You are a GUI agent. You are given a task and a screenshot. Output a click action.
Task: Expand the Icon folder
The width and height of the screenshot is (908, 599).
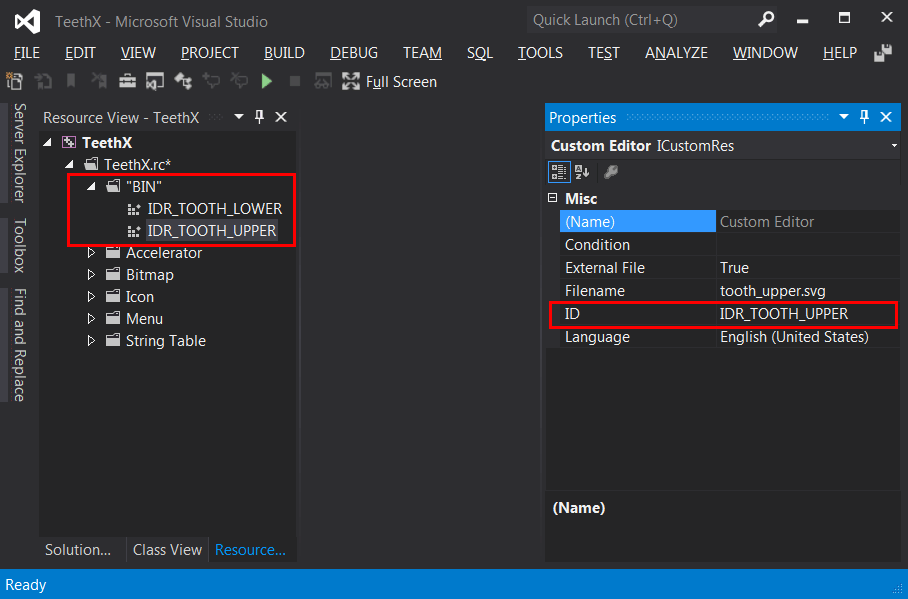coord(91,297)
